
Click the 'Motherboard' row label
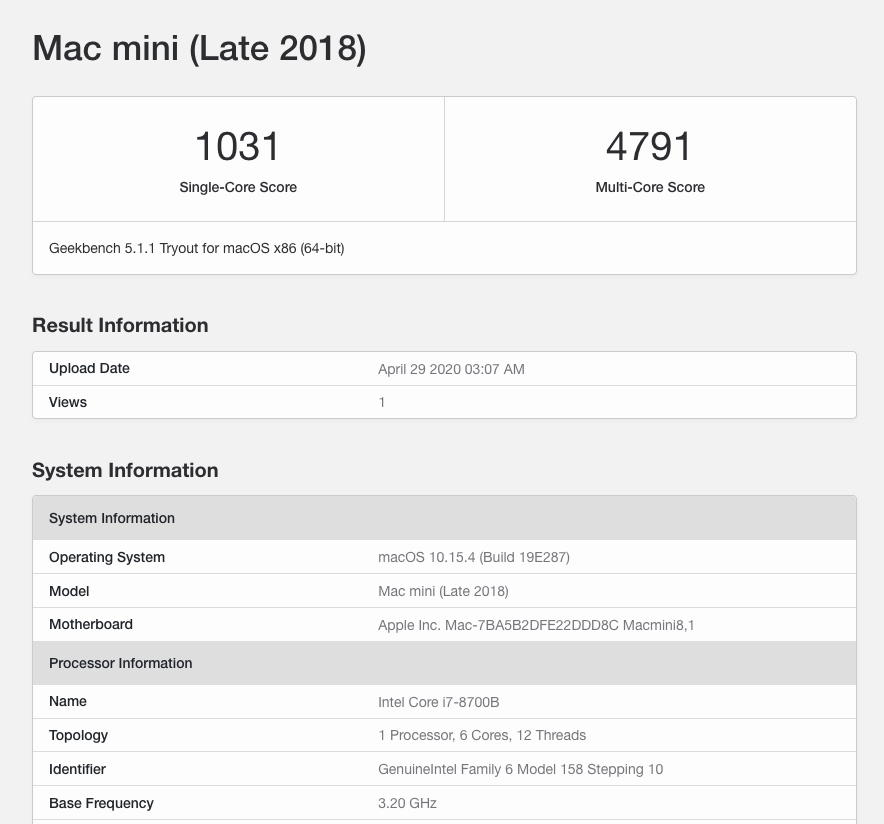91,624
